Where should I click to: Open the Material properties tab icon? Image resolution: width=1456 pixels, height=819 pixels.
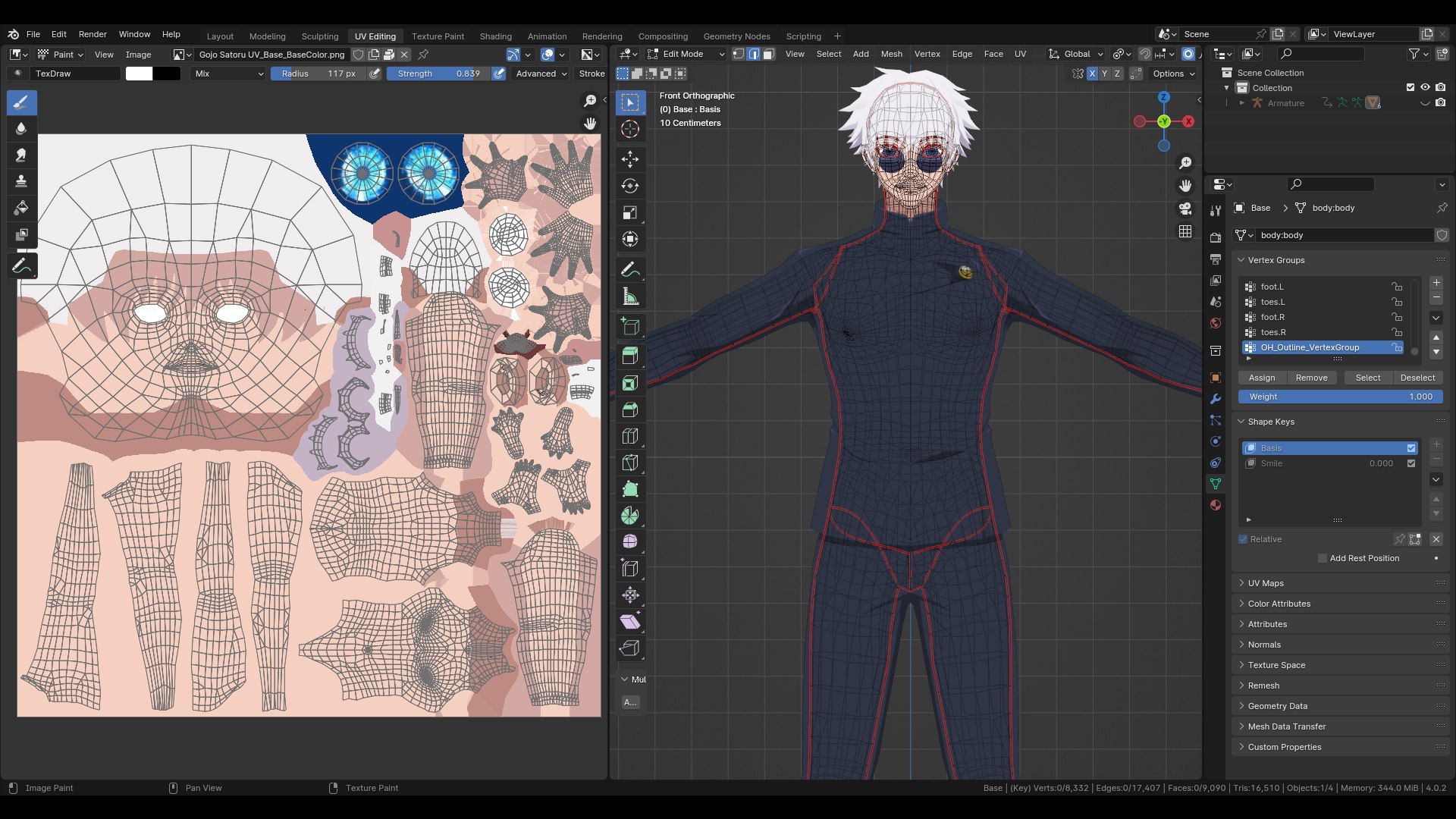pos(1216,505)
